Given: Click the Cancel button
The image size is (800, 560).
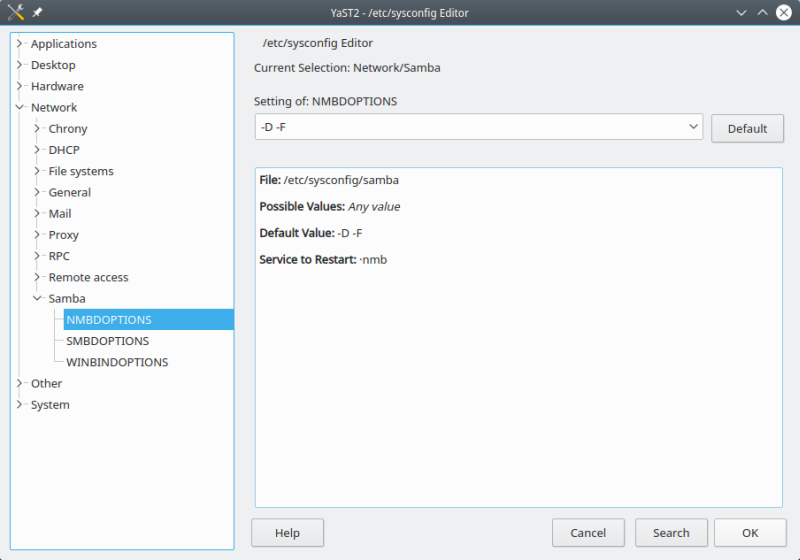Looking at the screenshot, I should 588,533.
